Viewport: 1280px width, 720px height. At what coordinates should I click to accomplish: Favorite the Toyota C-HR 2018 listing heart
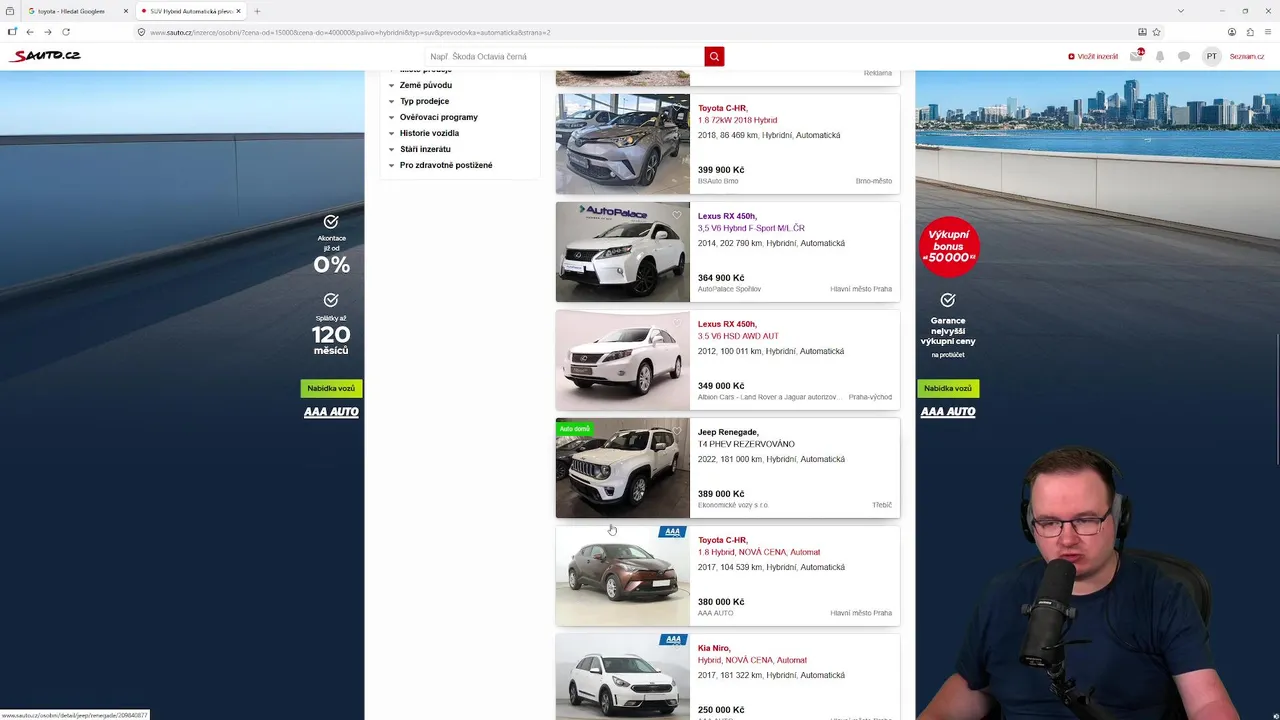[x=677, y=107]
